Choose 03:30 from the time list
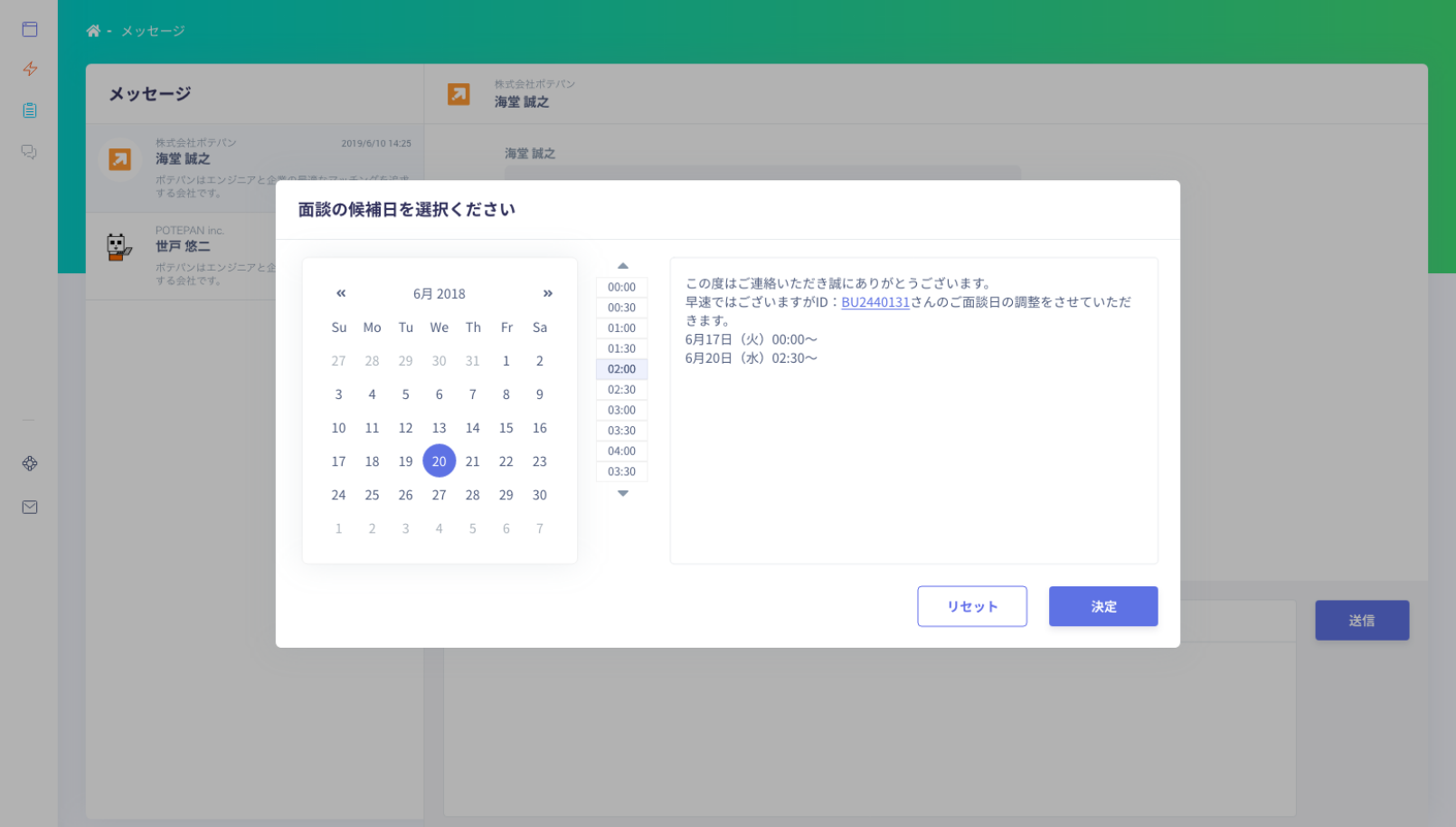 click(621, 430)
